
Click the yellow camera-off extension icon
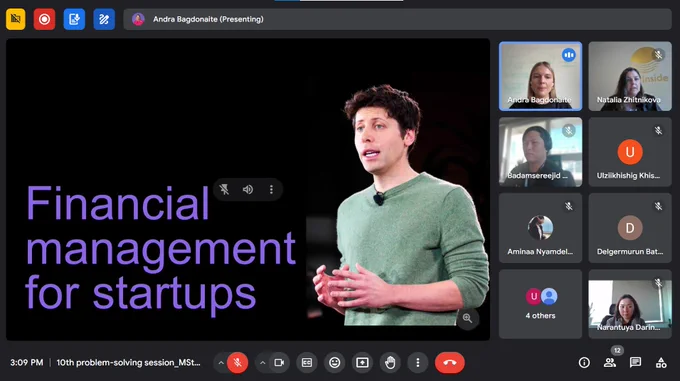point(16,19)
